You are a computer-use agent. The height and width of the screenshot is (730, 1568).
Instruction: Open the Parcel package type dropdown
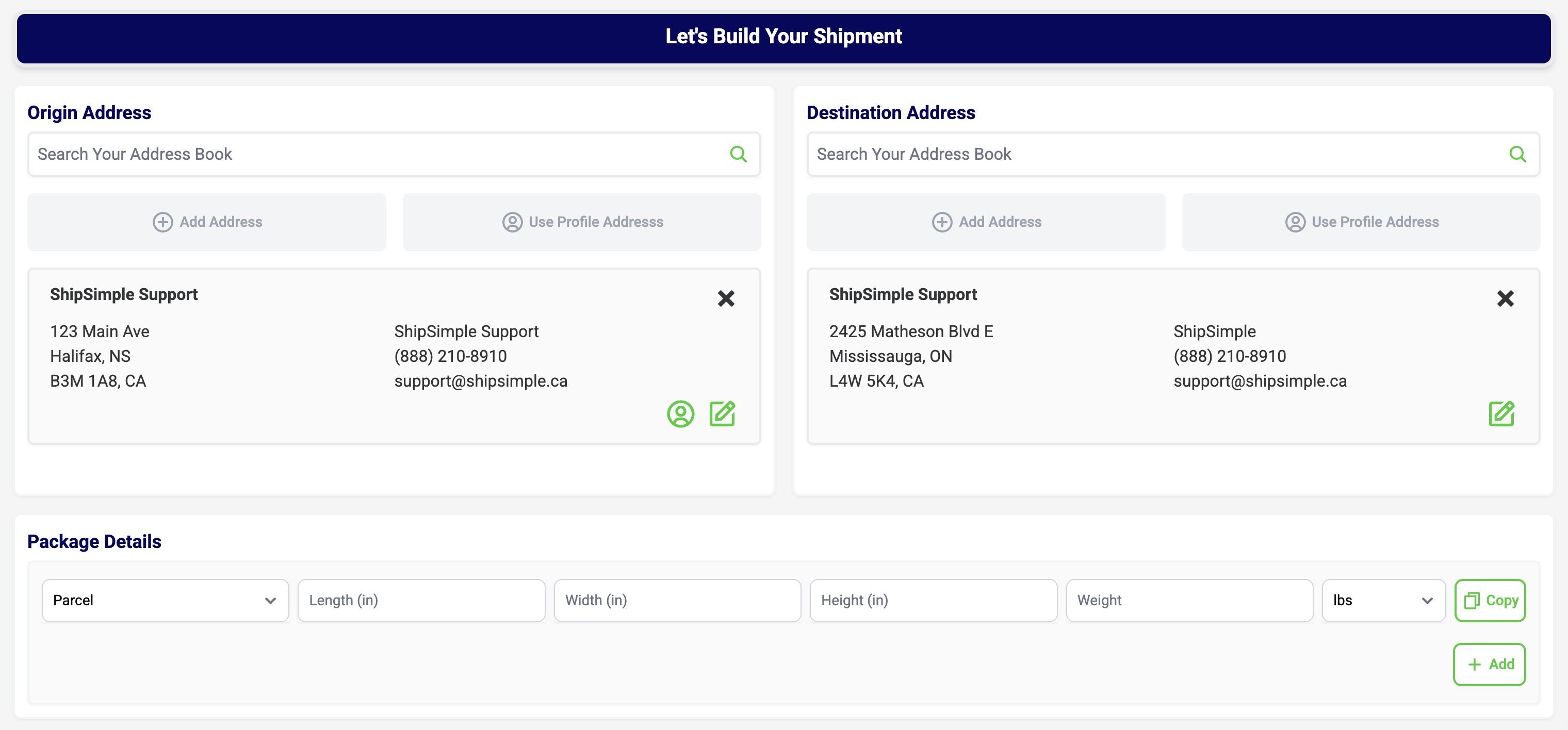(x=165, y=601)
